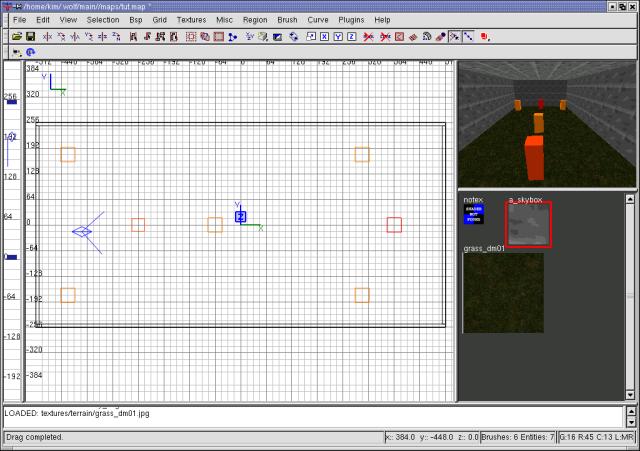Viewport: 640px width, 451px height.
Task: Expand the Region menu
Action: click(x=255, y=20)
